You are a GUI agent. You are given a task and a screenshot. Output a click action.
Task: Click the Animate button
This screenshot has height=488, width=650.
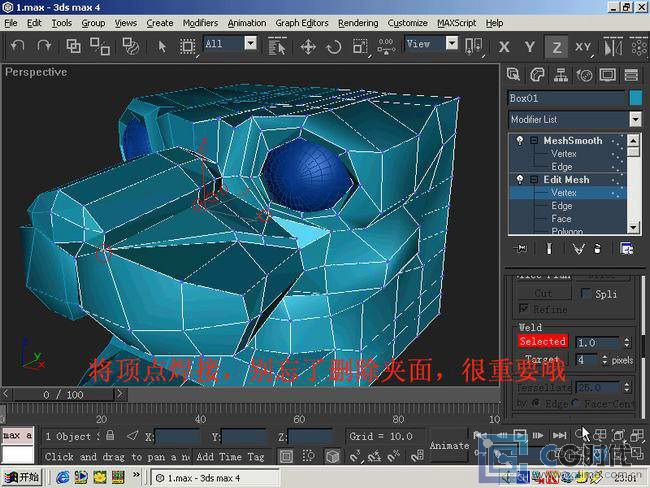point(449,446)
